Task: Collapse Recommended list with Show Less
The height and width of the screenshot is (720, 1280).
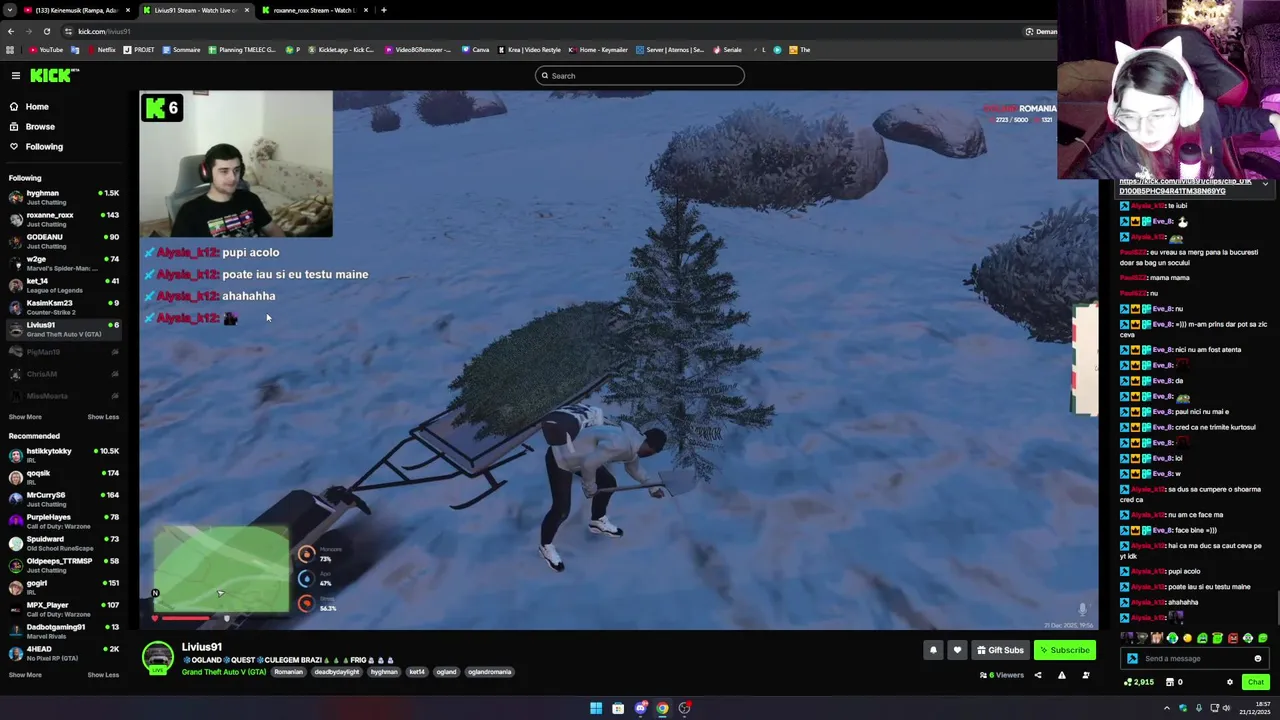Action: point(103,675)
